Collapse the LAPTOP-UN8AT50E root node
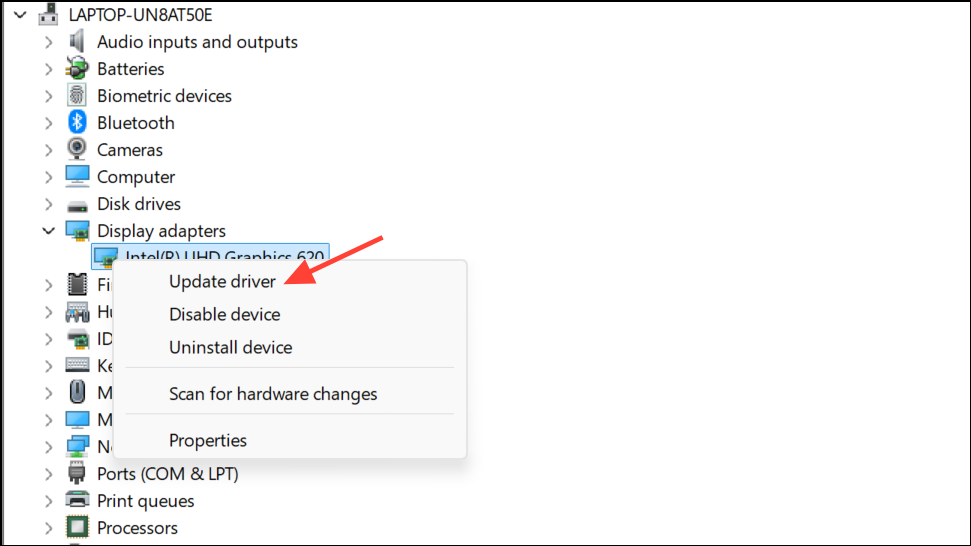 [19, 15]
